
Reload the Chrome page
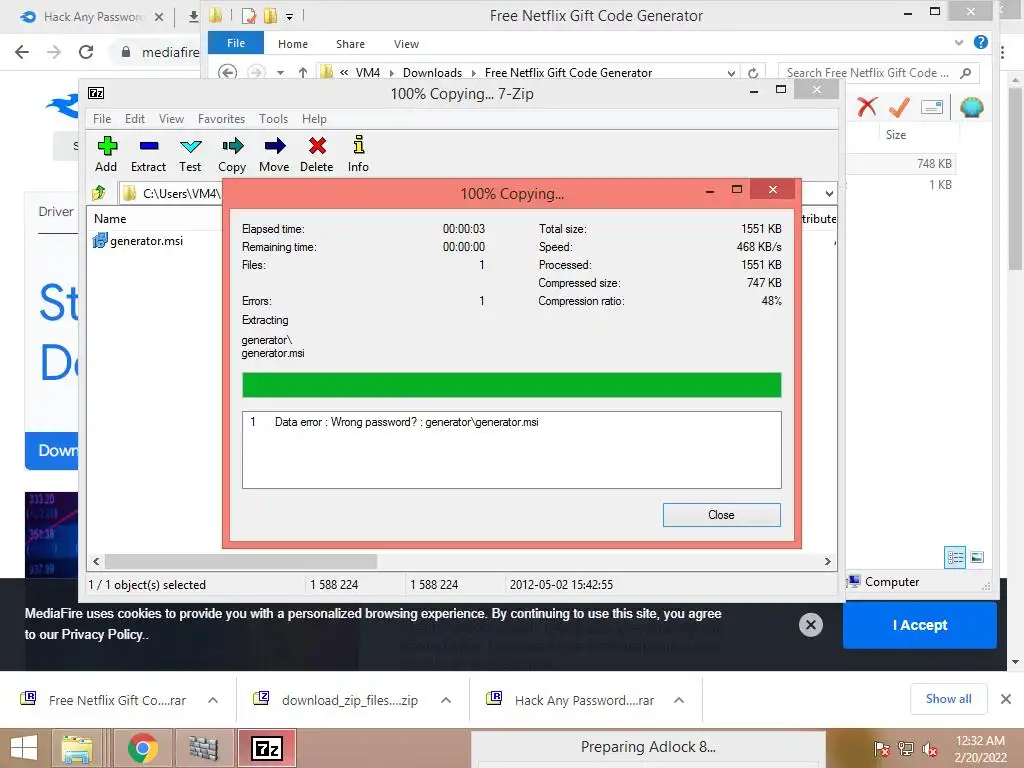pos(86,52)
